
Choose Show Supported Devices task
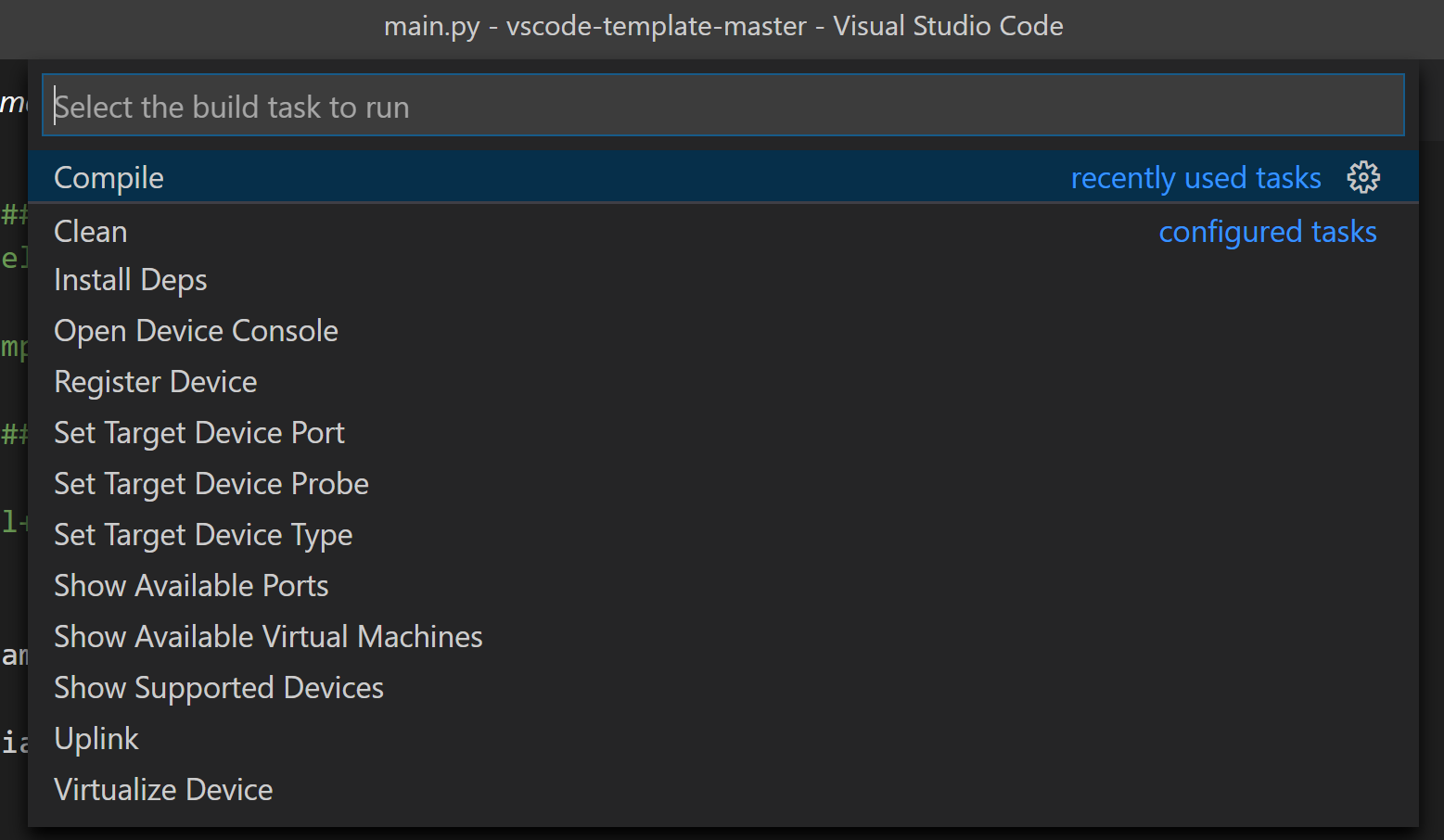pos(723,688)
